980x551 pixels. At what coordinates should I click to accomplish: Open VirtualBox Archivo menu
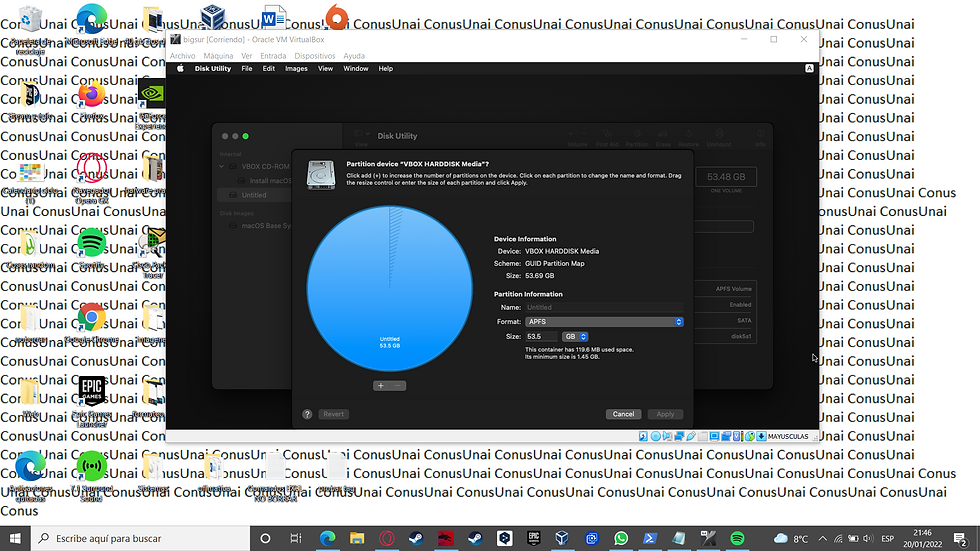tap(182, 56)
